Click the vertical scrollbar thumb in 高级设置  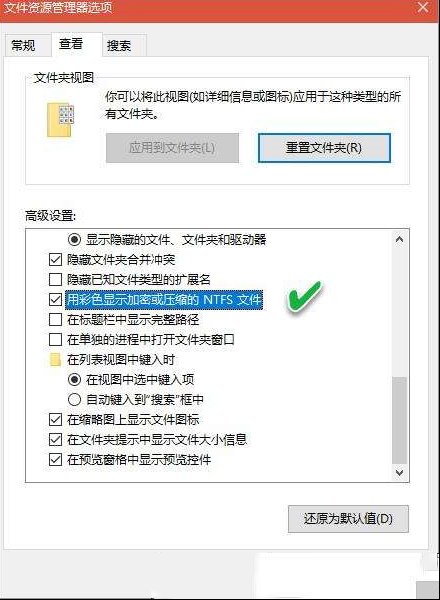click(399, 421)
